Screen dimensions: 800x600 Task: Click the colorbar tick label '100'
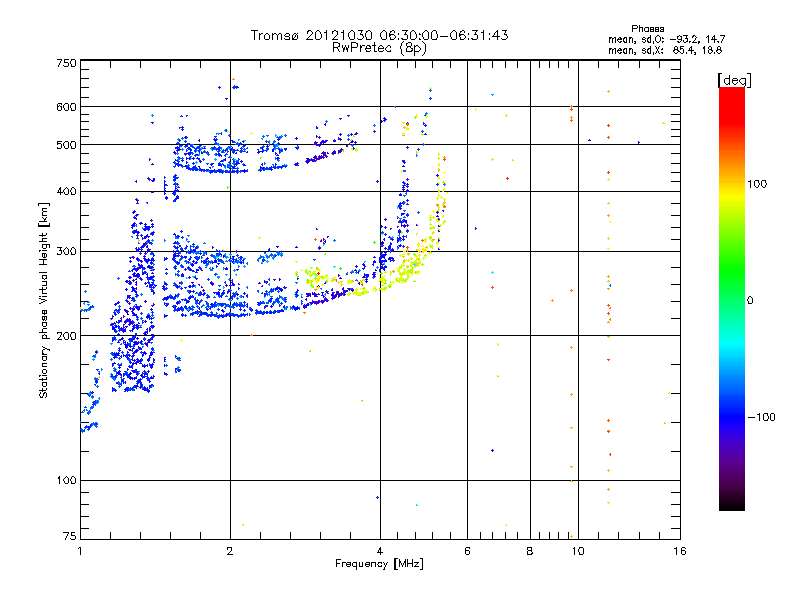click(x=757, y=184)
